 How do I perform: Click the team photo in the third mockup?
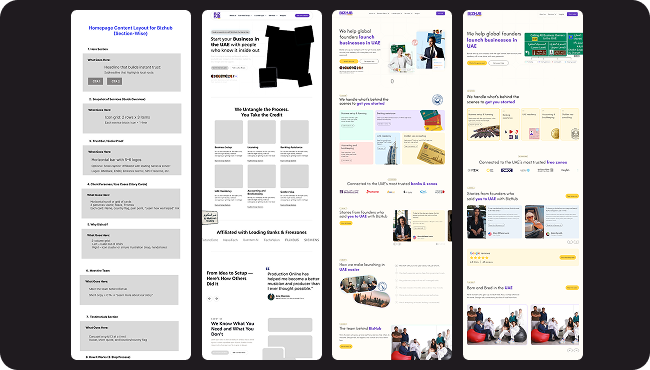pos(421,342)
